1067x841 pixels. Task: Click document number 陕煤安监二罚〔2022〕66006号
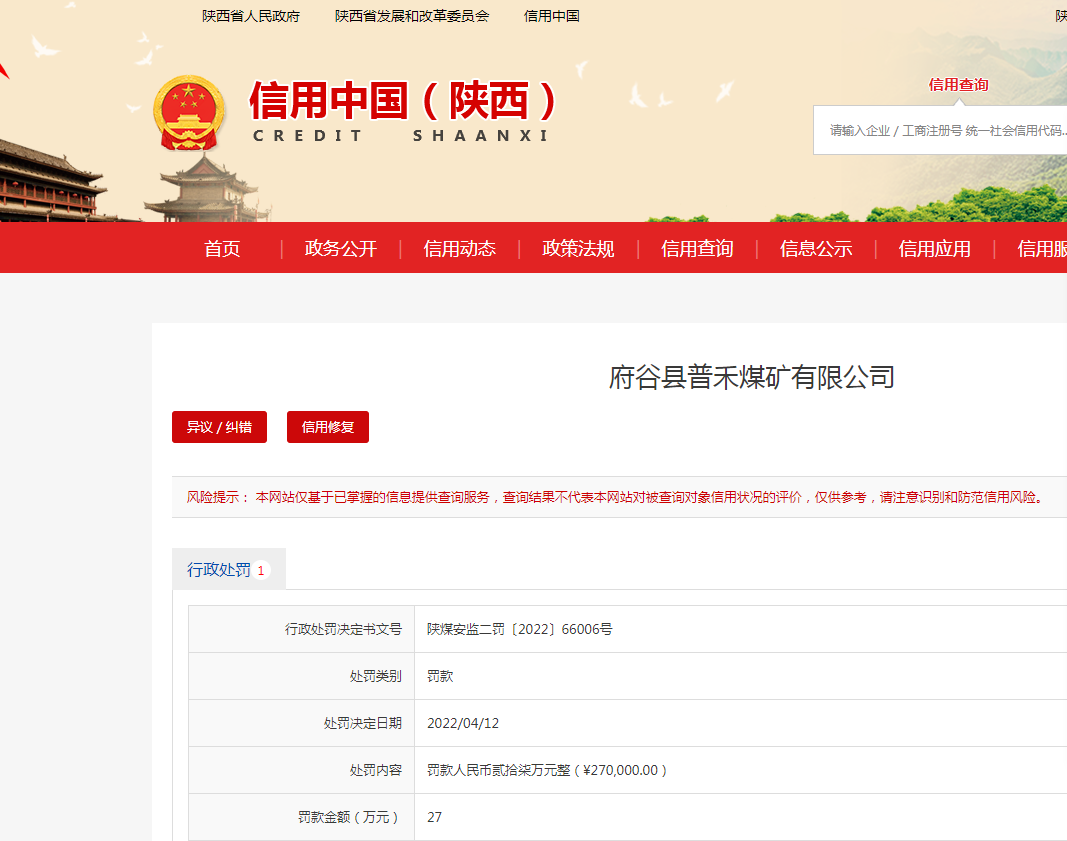520,629
